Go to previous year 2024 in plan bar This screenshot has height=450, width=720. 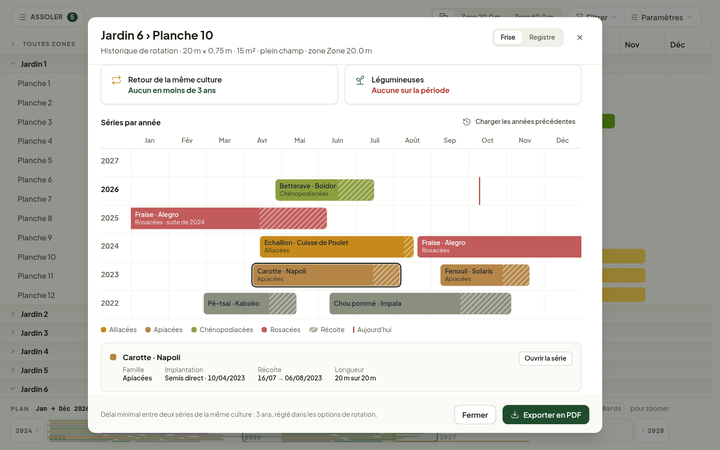[27, 431]
